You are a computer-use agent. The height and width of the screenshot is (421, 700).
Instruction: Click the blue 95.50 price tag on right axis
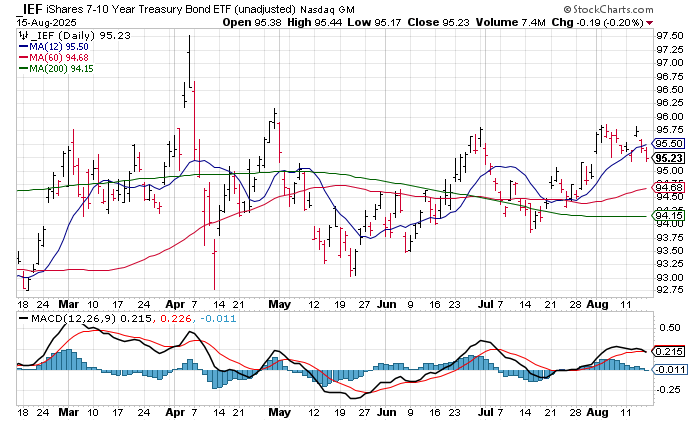click(x=667, y=144)
